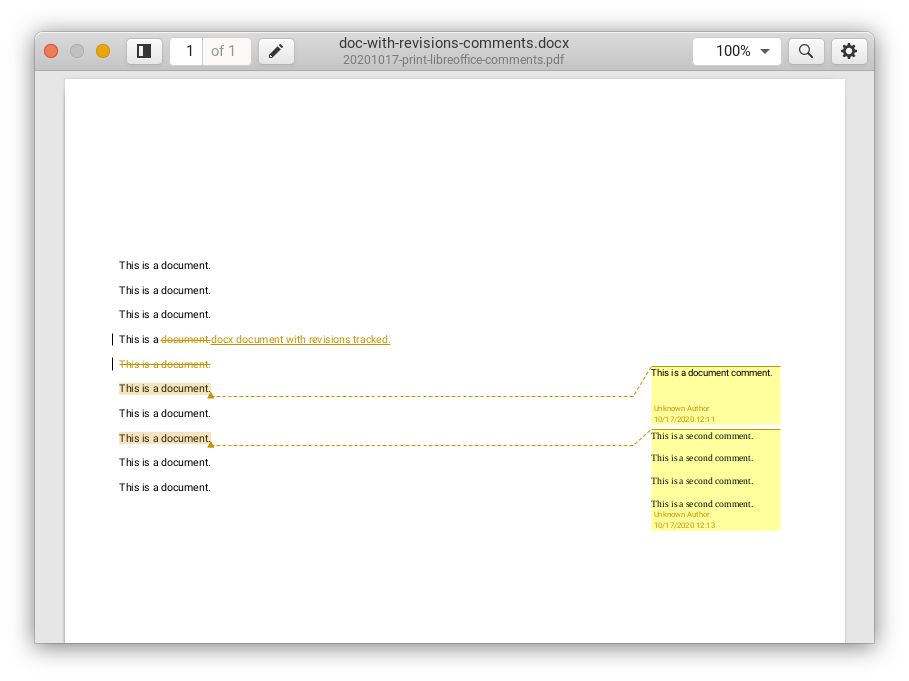
Task: Click the timestamp '10/17/2020 12:11'
Action: pyautogui.click(x=684, y=419)
